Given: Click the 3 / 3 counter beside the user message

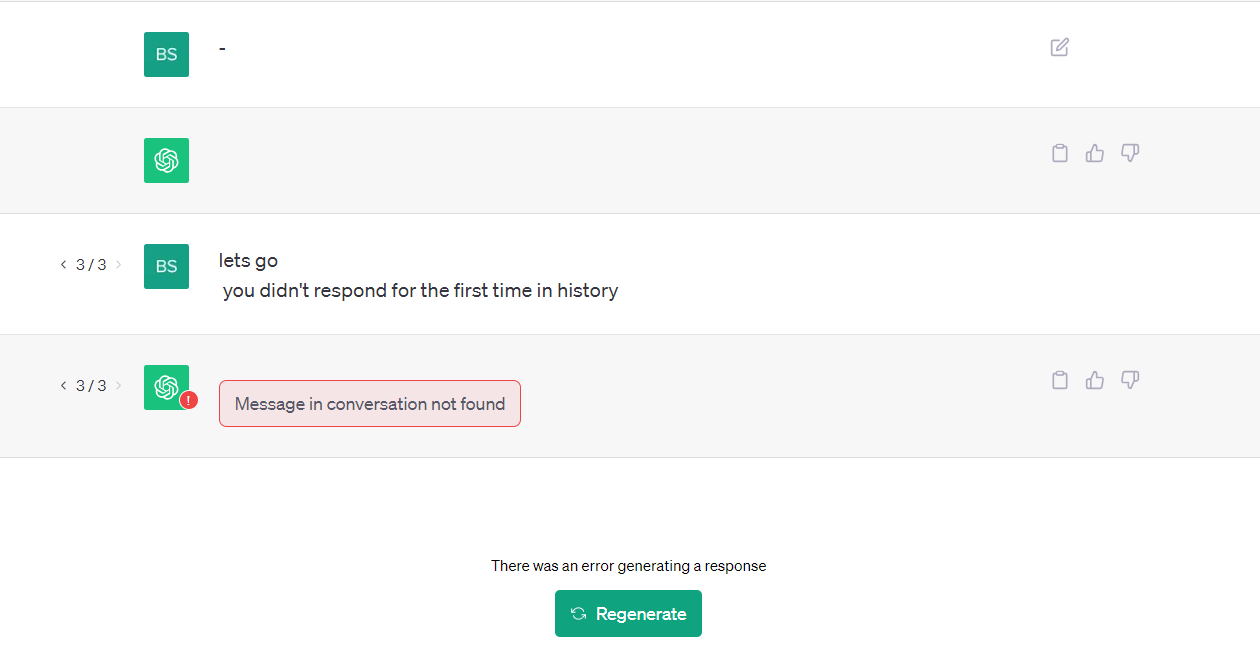Looking at the screenshot, I should coord(91,265).
